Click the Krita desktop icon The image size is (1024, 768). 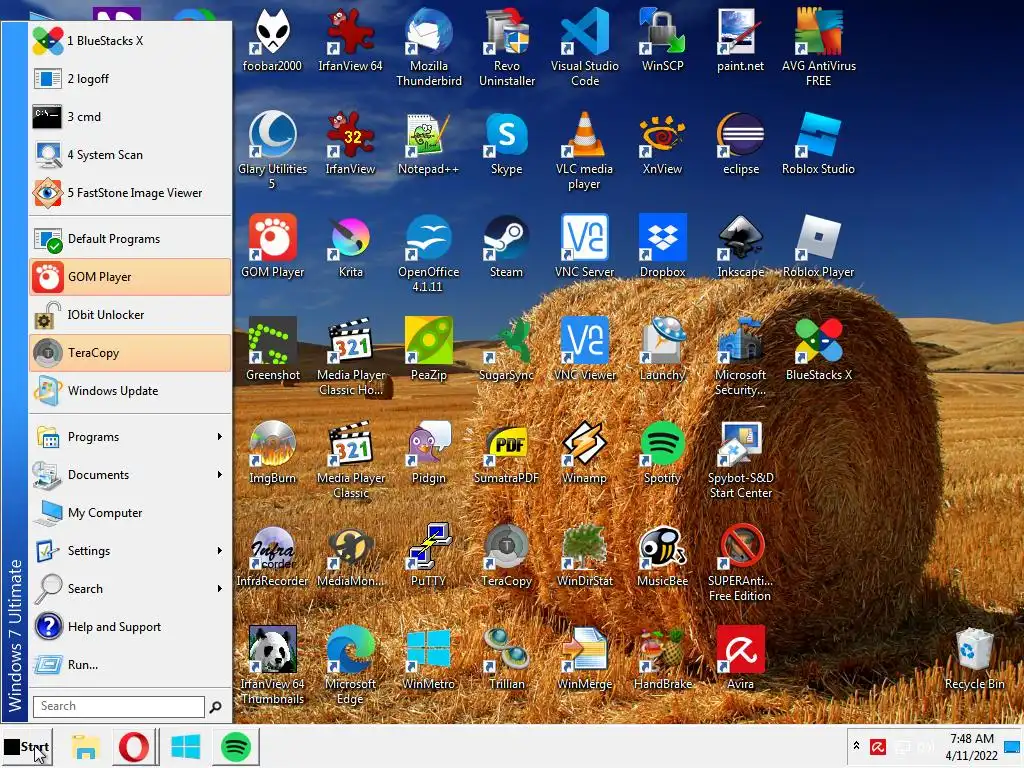[350, 246]
